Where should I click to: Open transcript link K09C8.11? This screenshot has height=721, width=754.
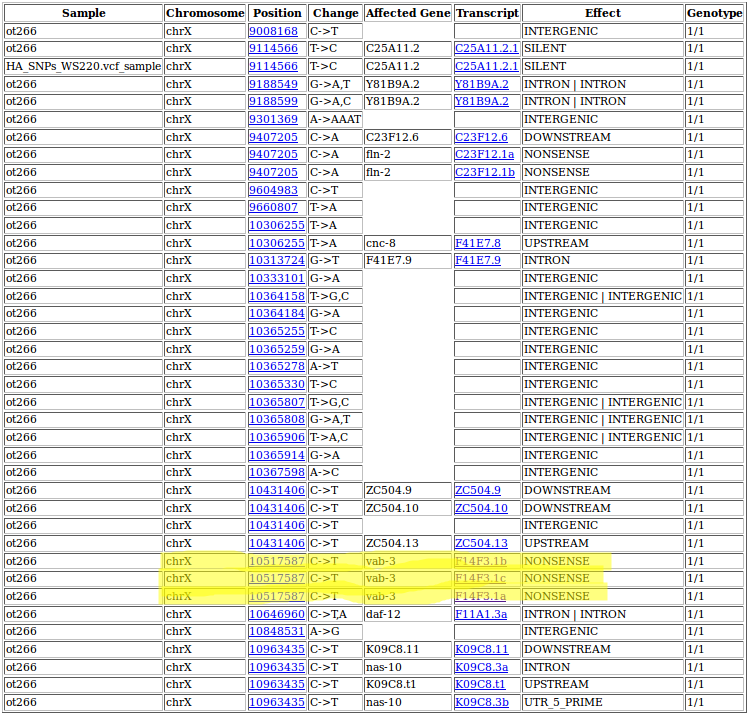[x=482, y=648]
